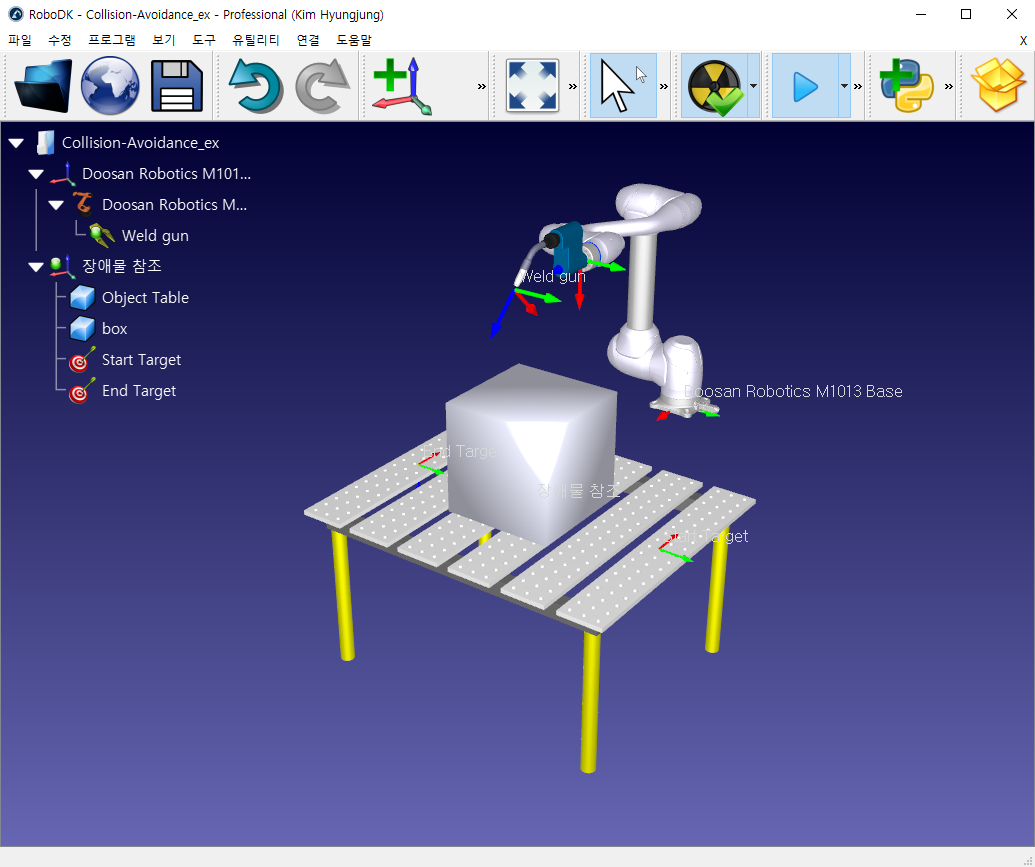Open the 보기 menu
This screenshot has height=867, width=1035.
tap(164, 40)
